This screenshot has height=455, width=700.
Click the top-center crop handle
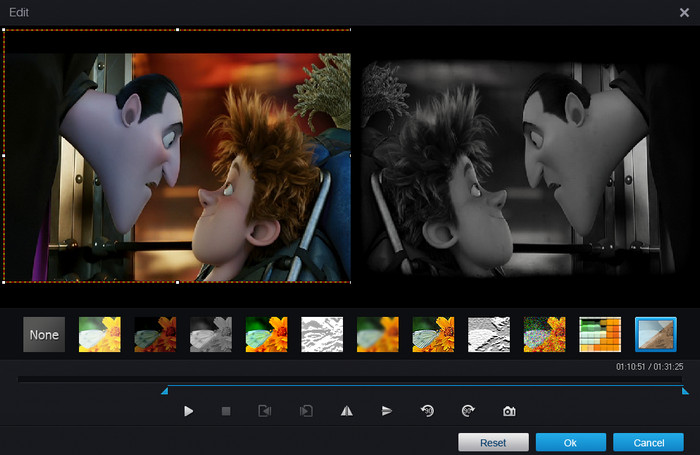pyautogui.click(x=178, y=29)
